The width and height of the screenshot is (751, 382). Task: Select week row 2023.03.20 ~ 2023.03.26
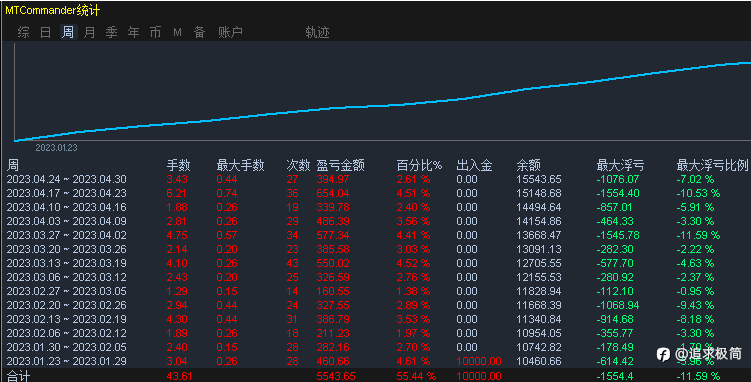(376, 249)
